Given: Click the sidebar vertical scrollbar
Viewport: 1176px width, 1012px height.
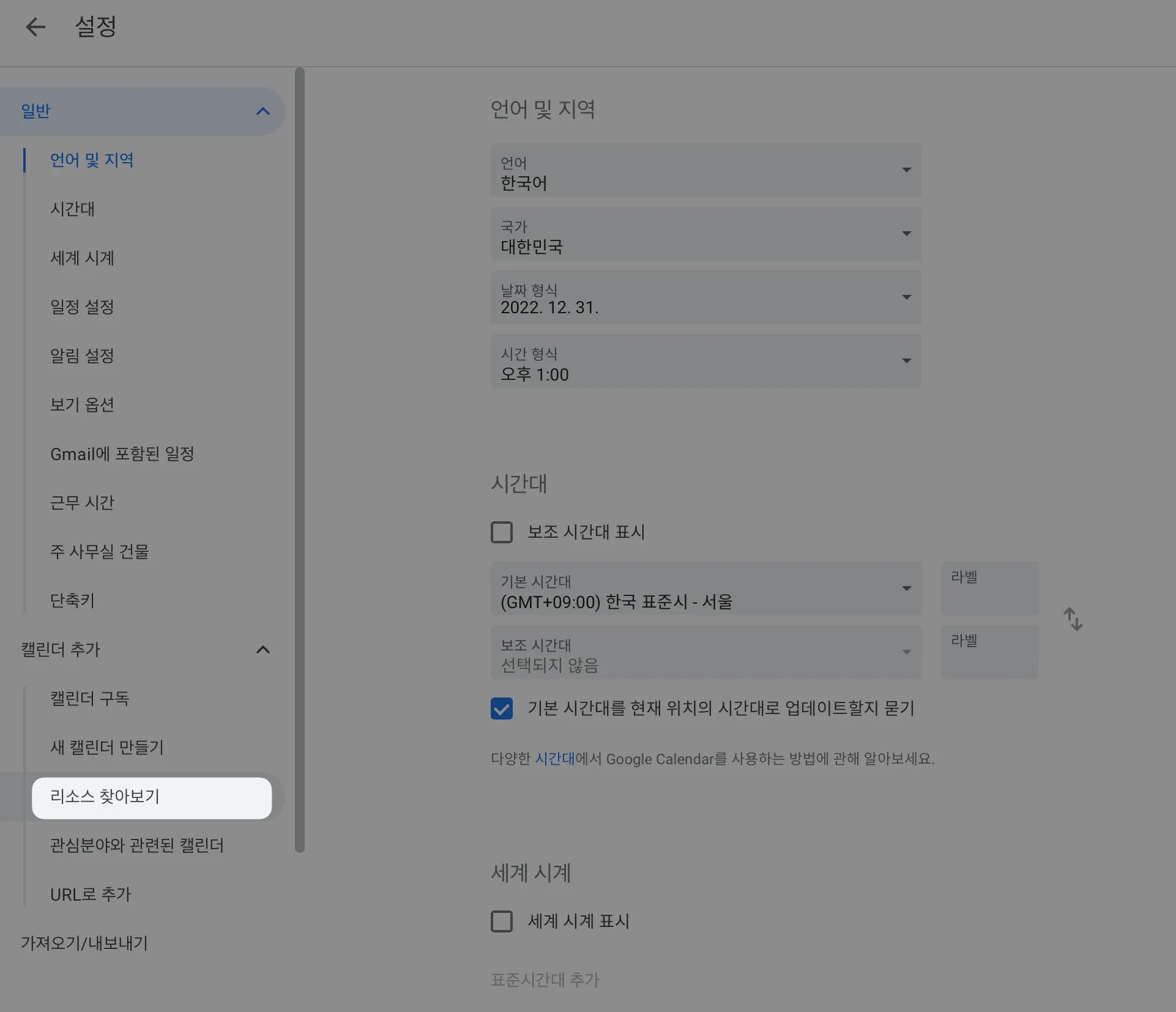Looking at the screenshot, I should click(299, 459).
